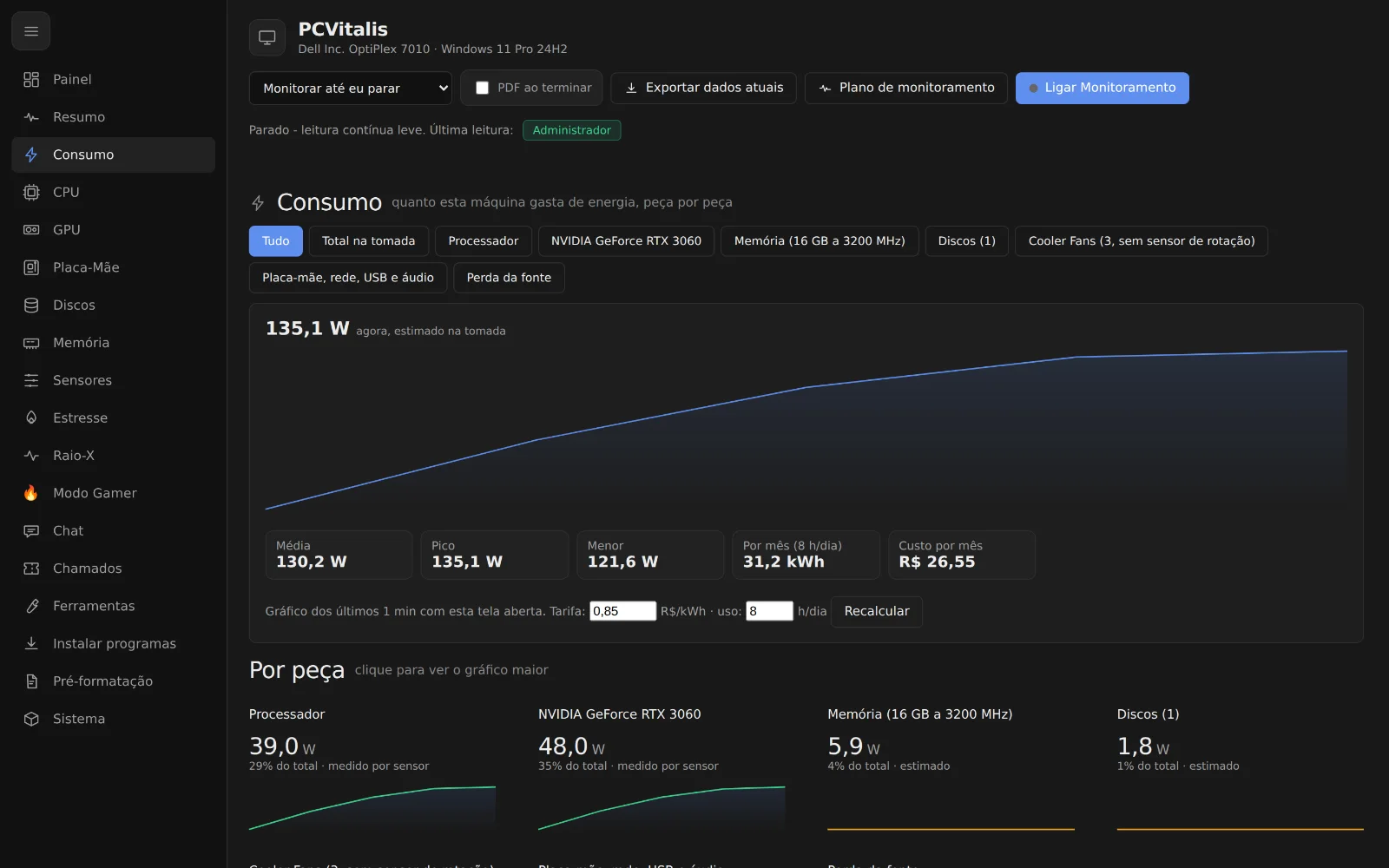Image resolution: width=1389 pixels, height=868 pixels.
Task: Click the Raio-X activity icon
Action: (x=31, y=456)
